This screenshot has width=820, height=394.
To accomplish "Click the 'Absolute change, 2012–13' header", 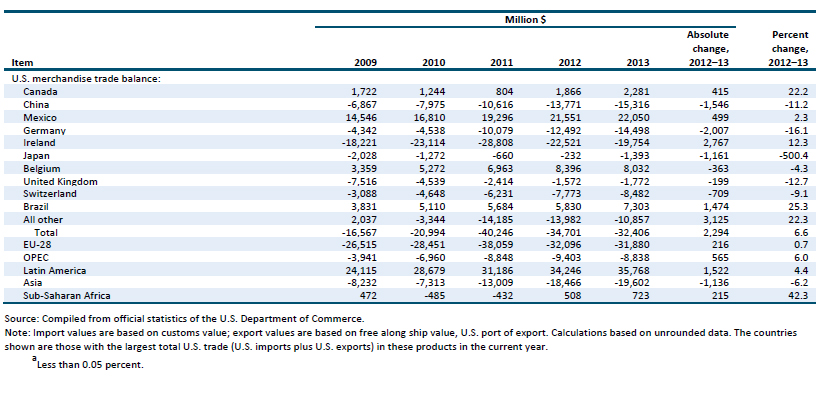I will (707, 49).
